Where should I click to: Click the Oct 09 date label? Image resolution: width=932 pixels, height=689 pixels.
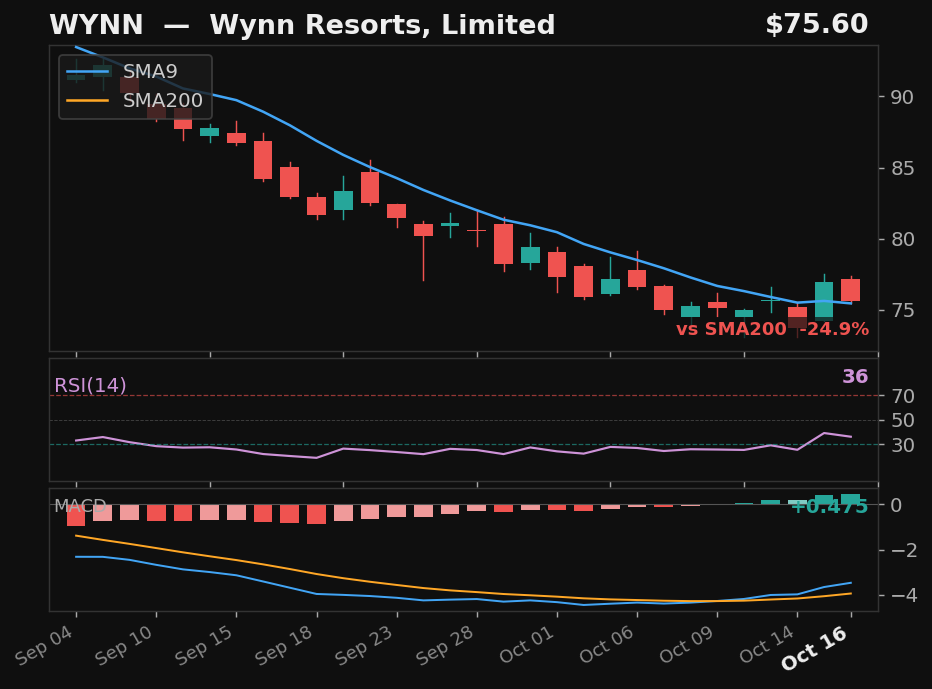[x=687, y=644]
